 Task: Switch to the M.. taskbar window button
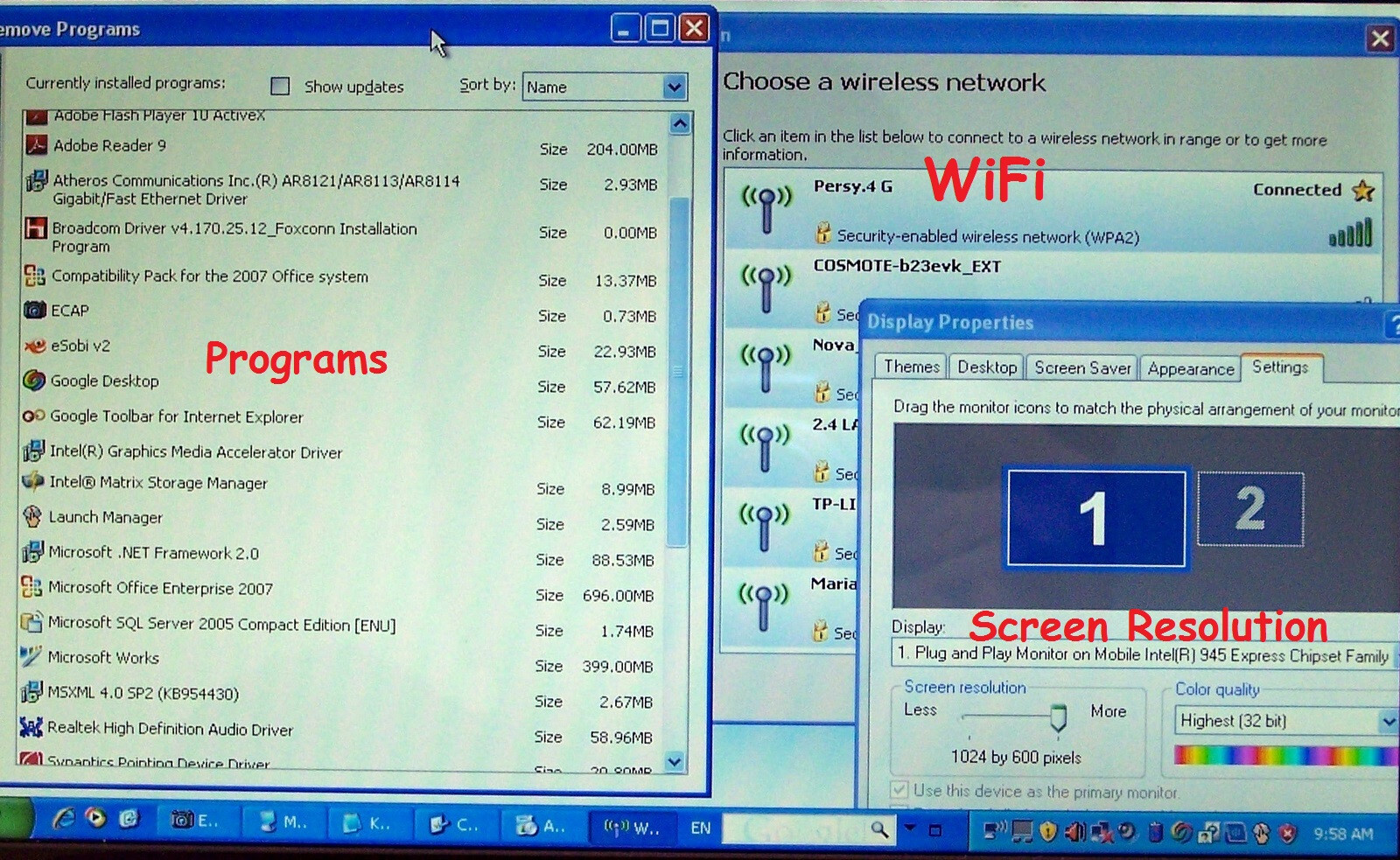point(284,823)
